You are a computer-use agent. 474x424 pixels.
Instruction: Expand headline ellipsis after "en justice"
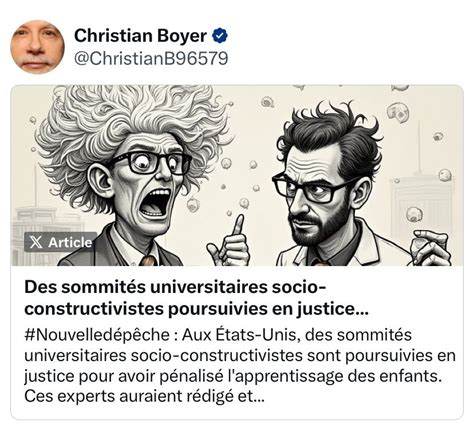click(362, 309)
